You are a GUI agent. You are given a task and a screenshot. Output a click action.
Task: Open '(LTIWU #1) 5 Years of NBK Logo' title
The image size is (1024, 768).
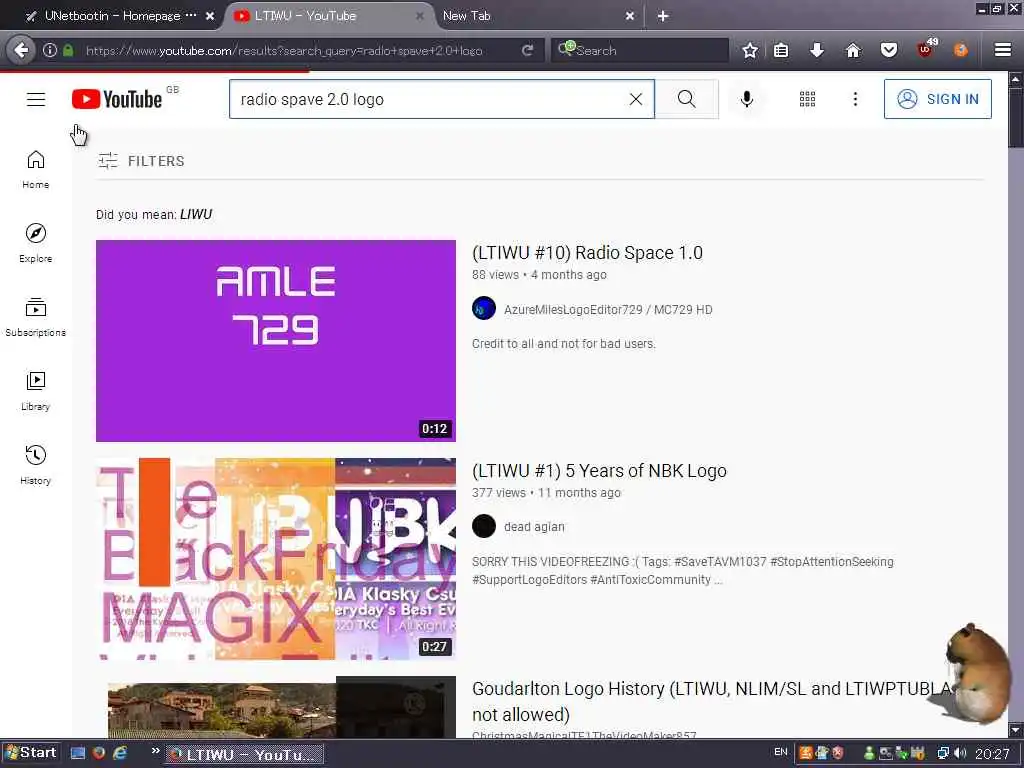click(x=599, y=471)
